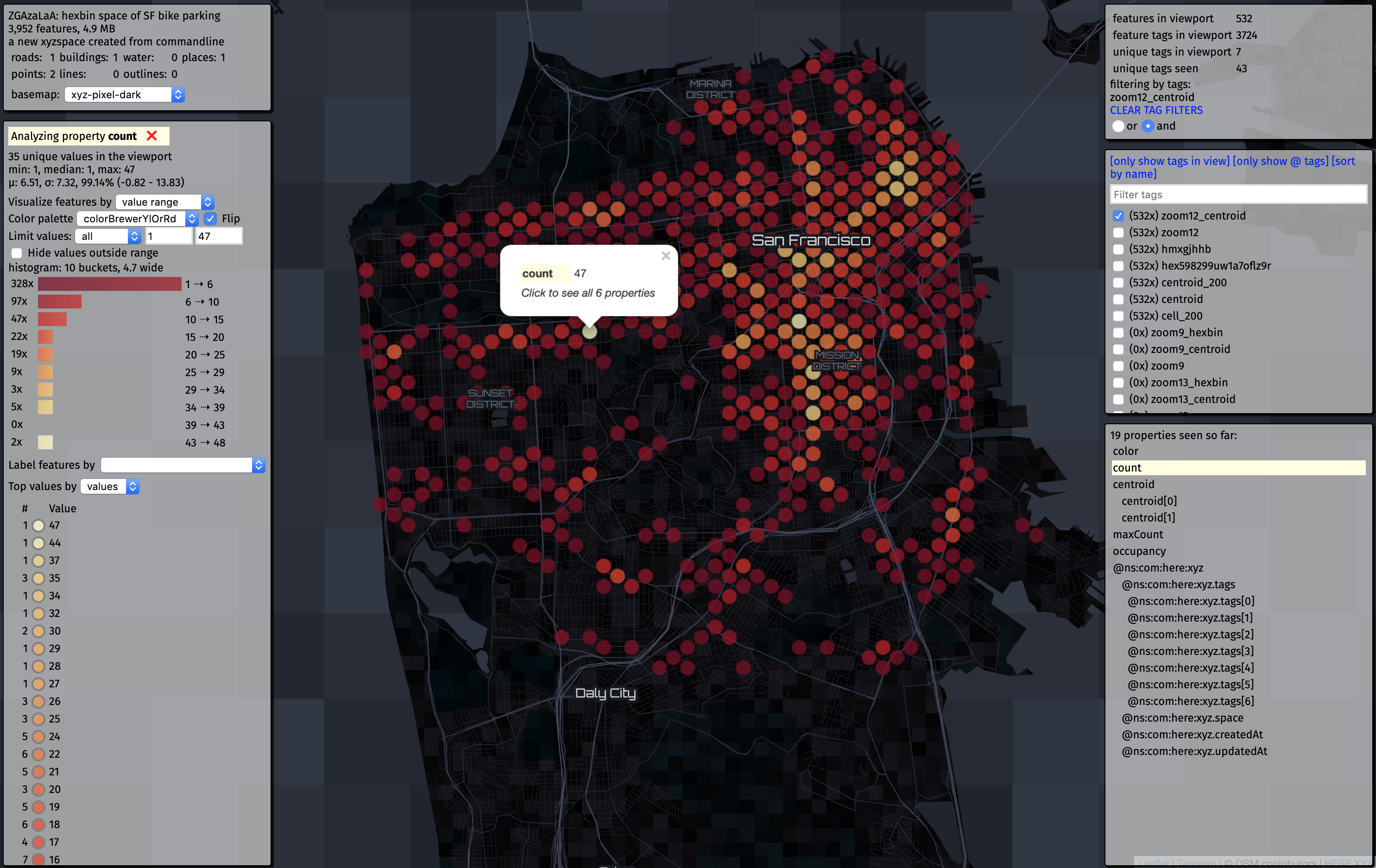Toggle the Flip palette checkbox
The height and width of the screenshot is (868, 1376).
[x=210, y=218]
